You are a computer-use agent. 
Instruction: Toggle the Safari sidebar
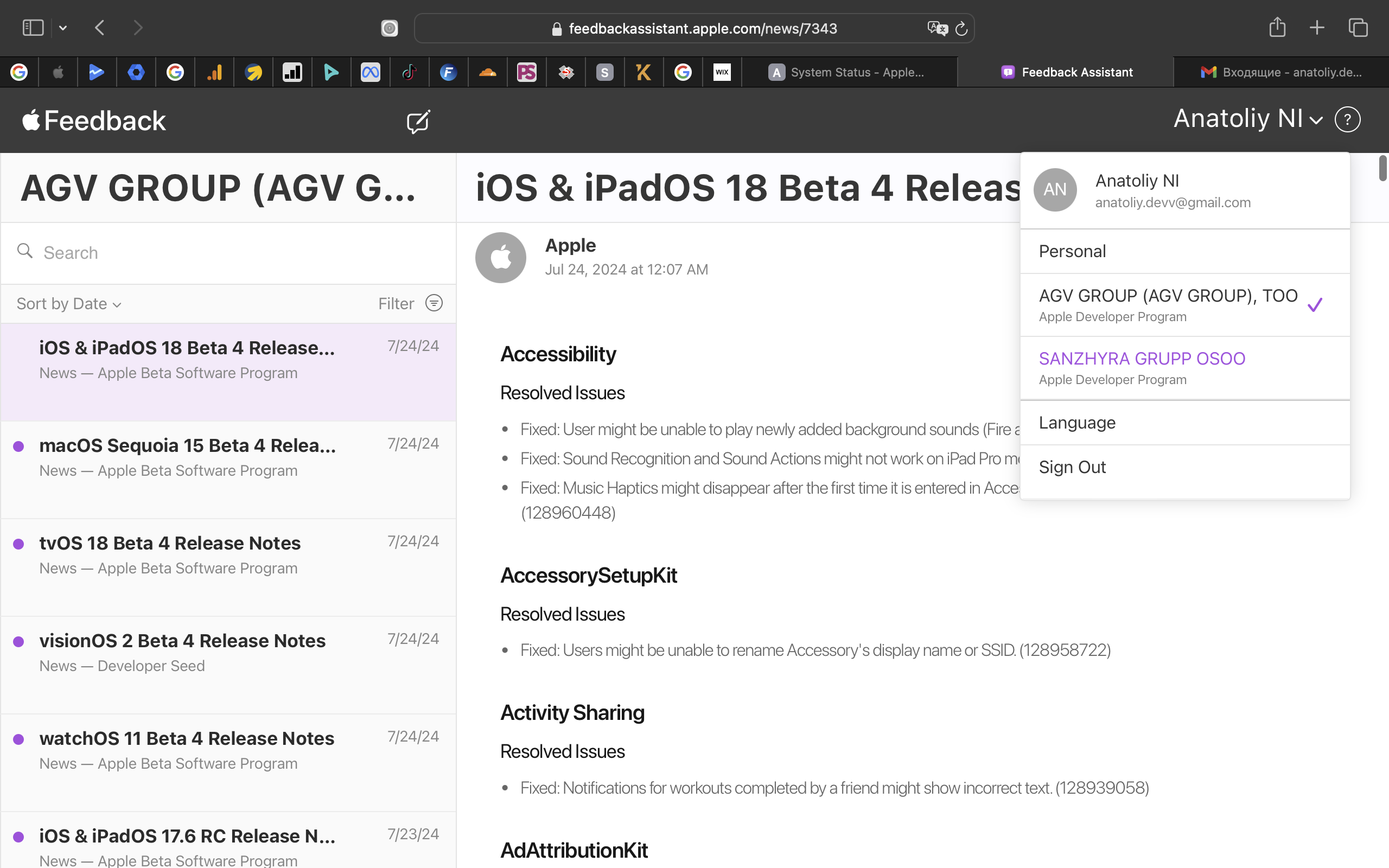pyautogui.click(x=33, y=28)
